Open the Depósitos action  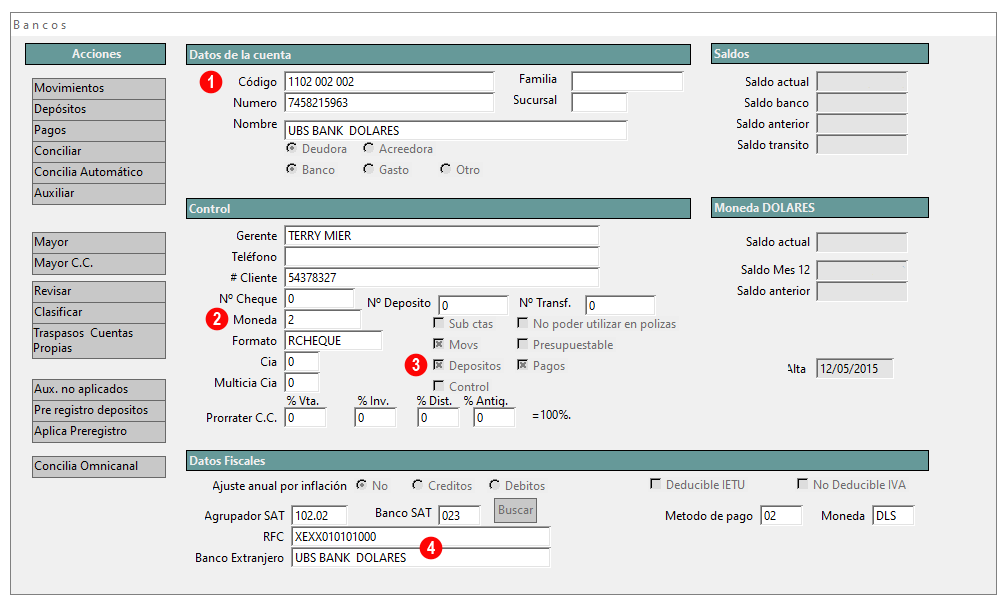(x=99, y=109)
